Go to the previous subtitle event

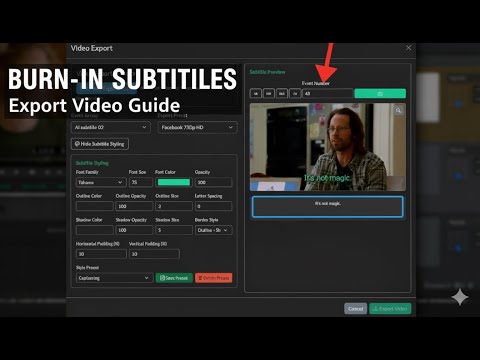269,94
